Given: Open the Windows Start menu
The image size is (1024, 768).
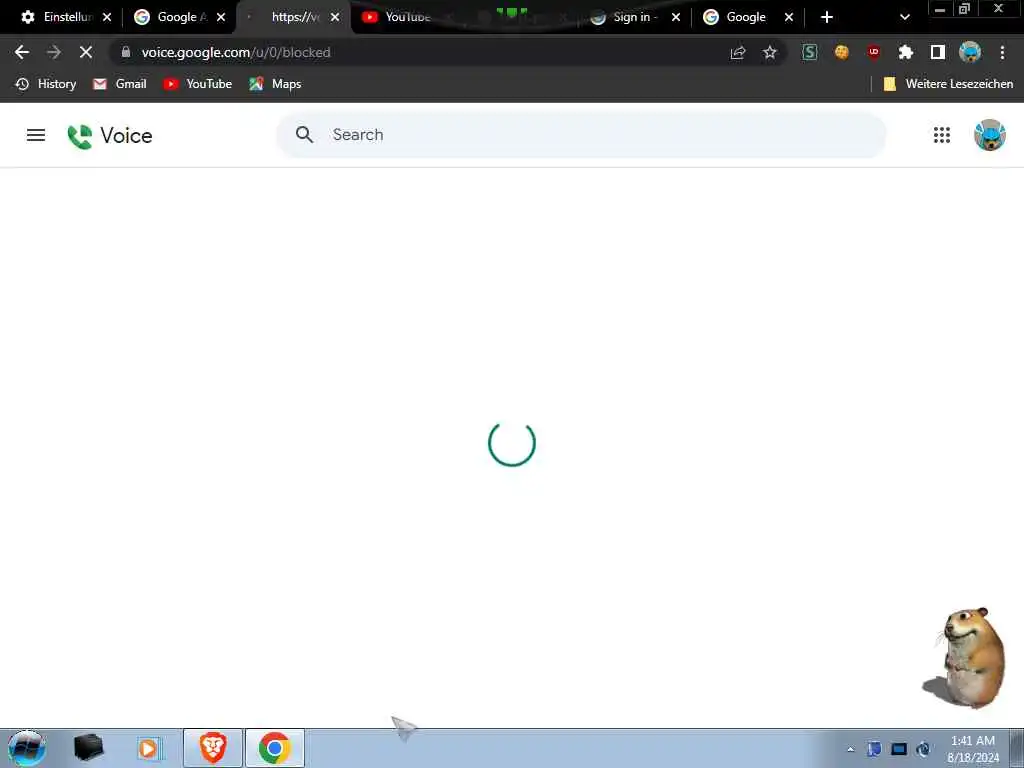Looking at the screenshot, I should (x=26, y=748).
